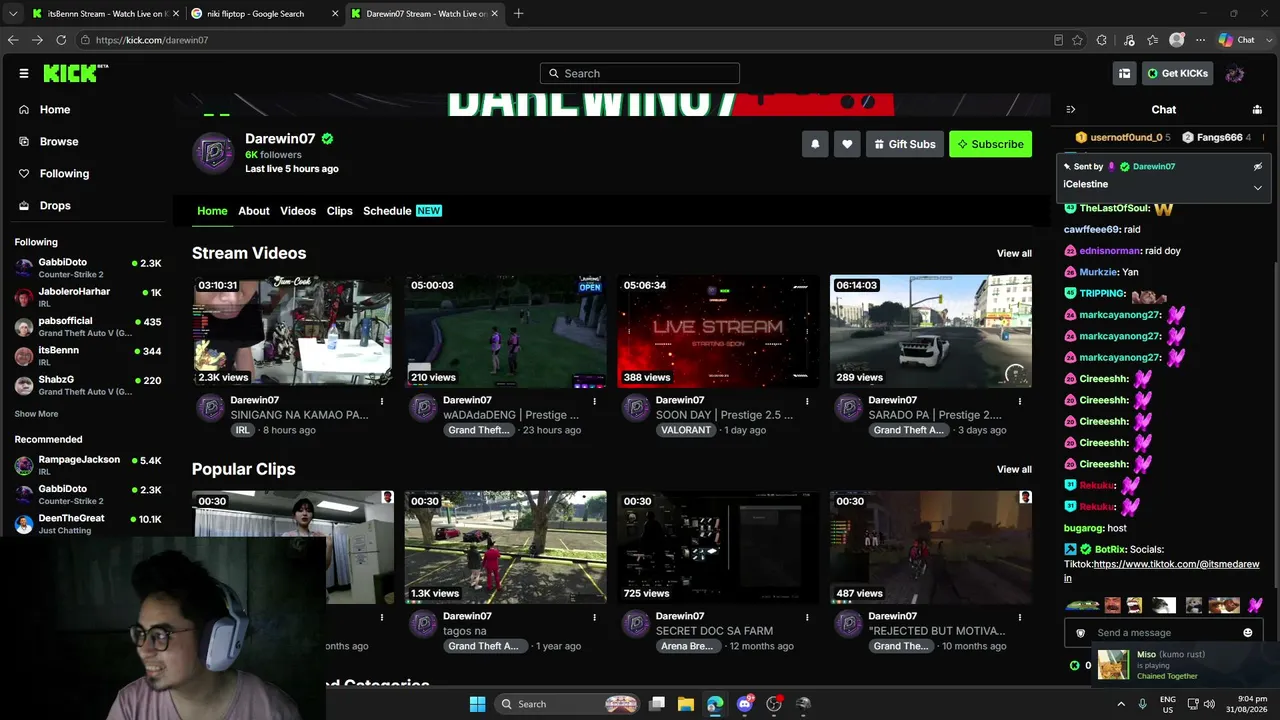Image resolution: width=1280 pixels, height=720 pixels.
Task: Expand the pinned iCelestine message
Action: click(1258, 187)
